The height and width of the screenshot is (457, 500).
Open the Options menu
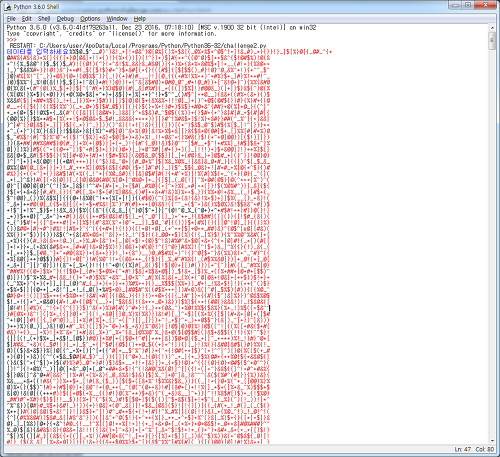90,19
